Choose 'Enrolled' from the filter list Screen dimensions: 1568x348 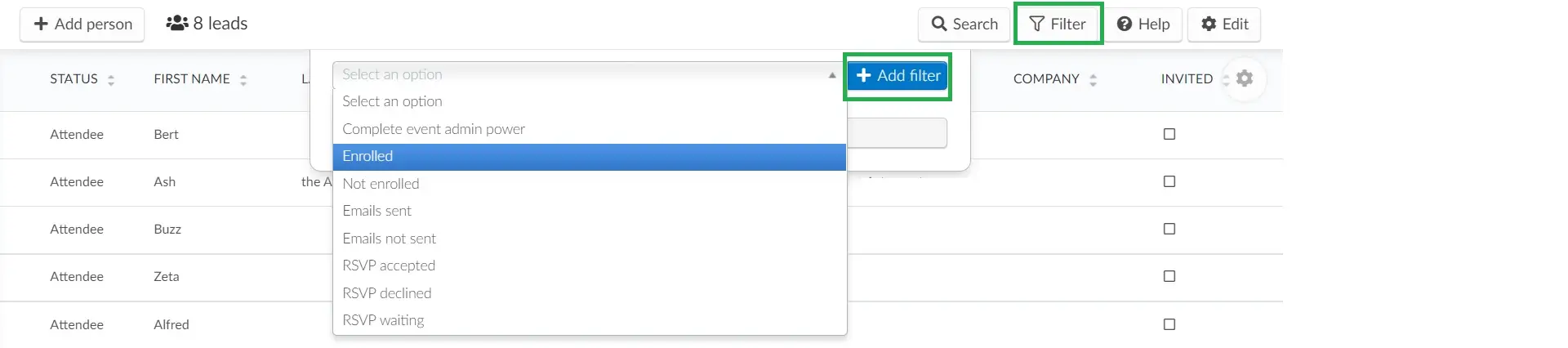click(589, 156)
